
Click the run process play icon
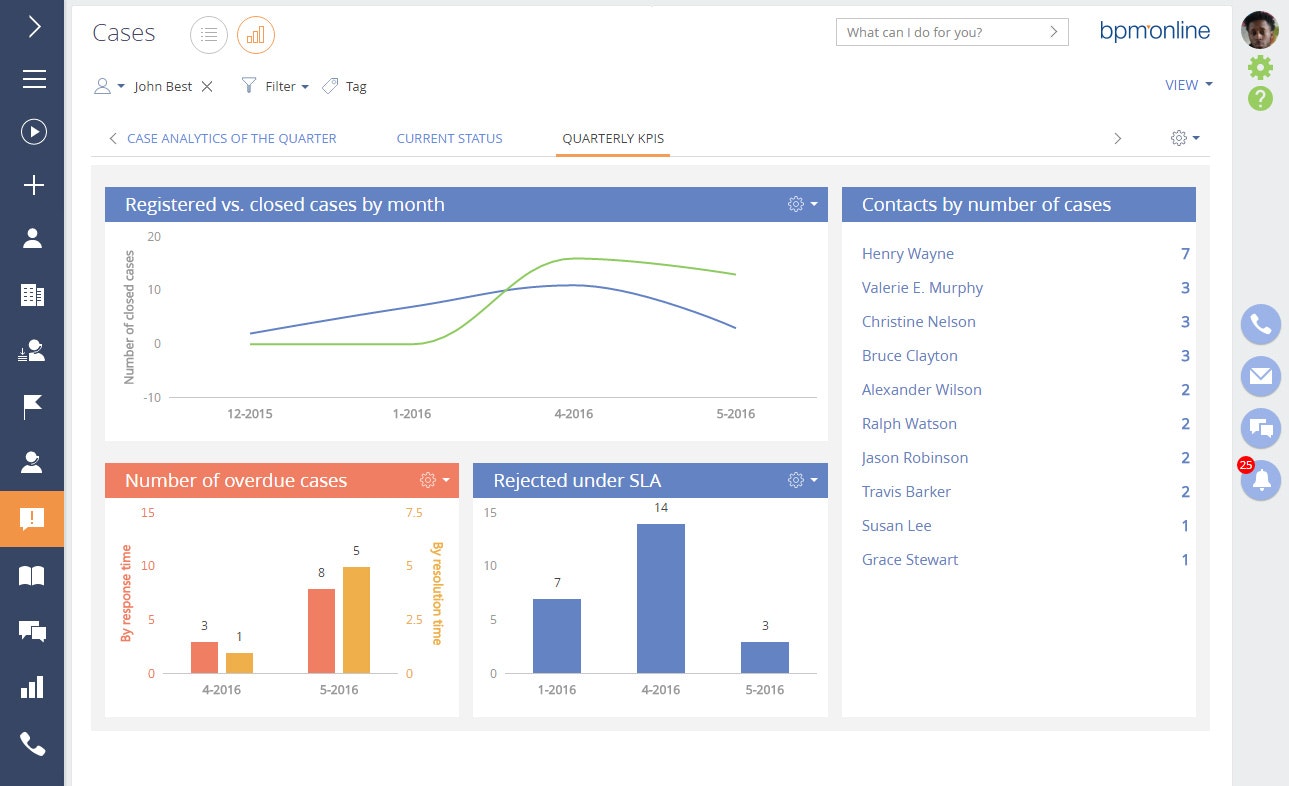pos(32,131)
